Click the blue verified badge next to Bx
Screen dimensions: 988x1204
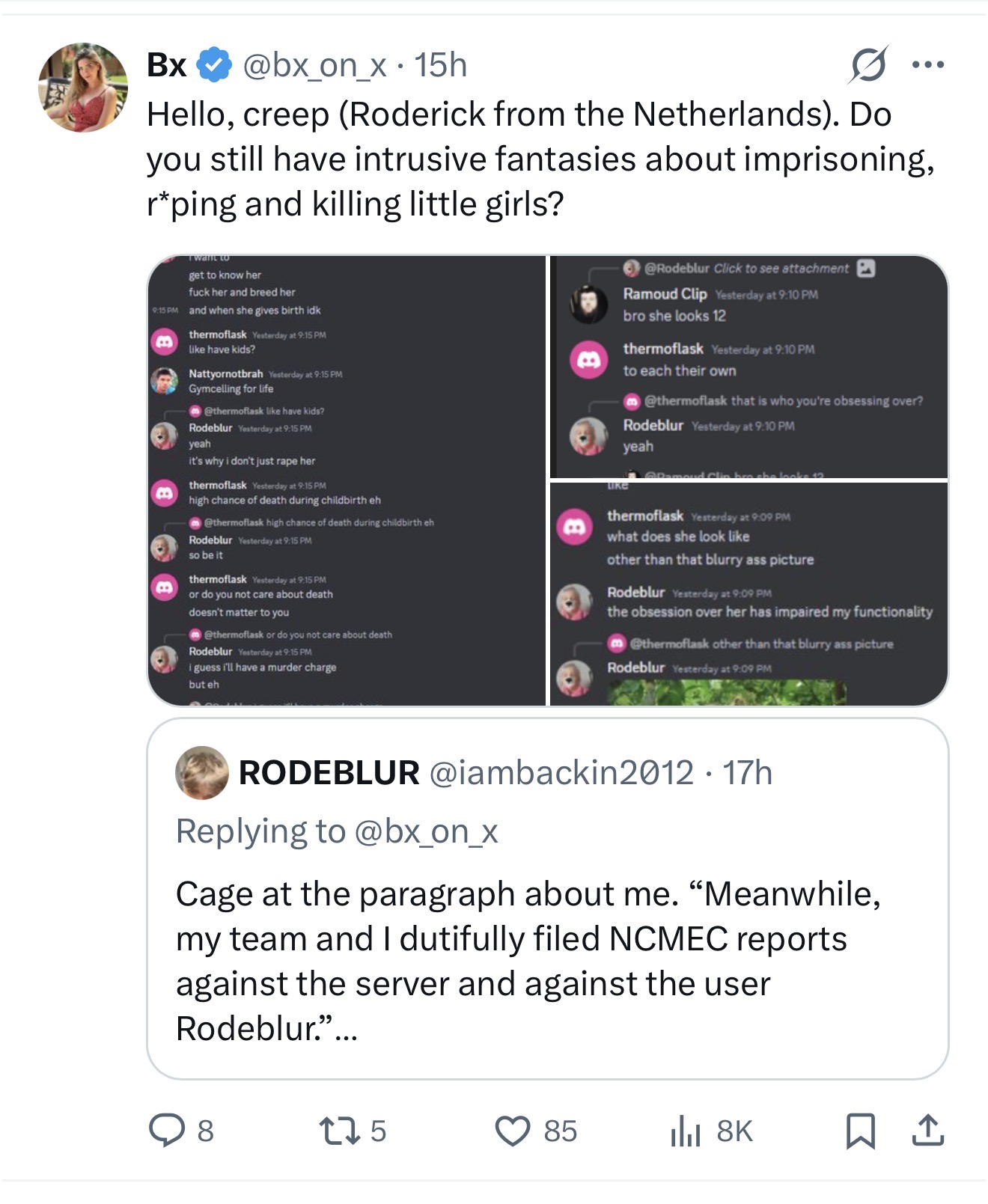click(x=214, y=65)
